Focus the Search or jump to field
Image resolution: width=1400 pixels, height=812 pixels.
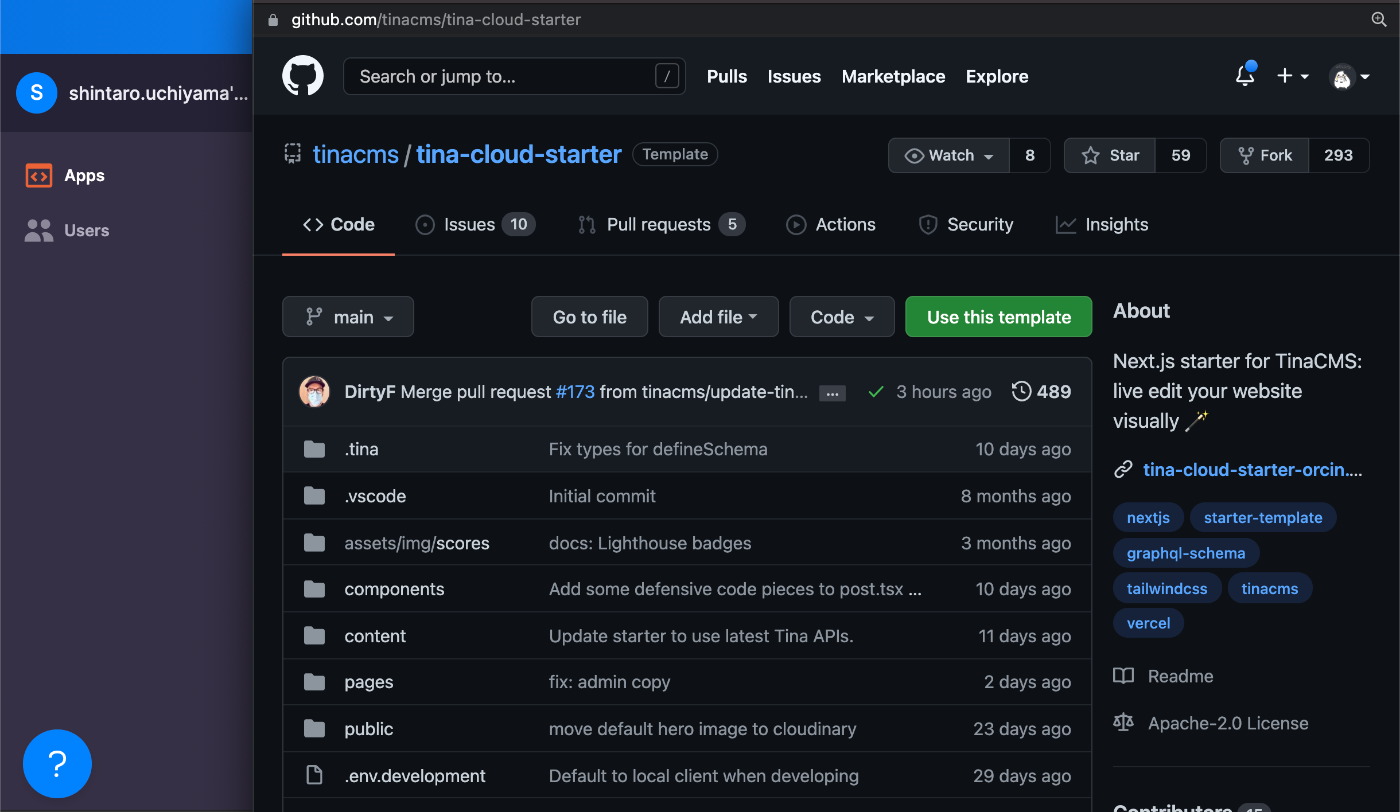coord(514,76)
